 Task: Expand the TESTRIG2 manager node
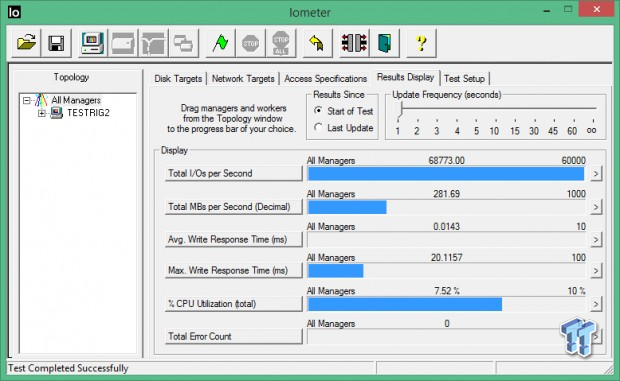point(41,113)
